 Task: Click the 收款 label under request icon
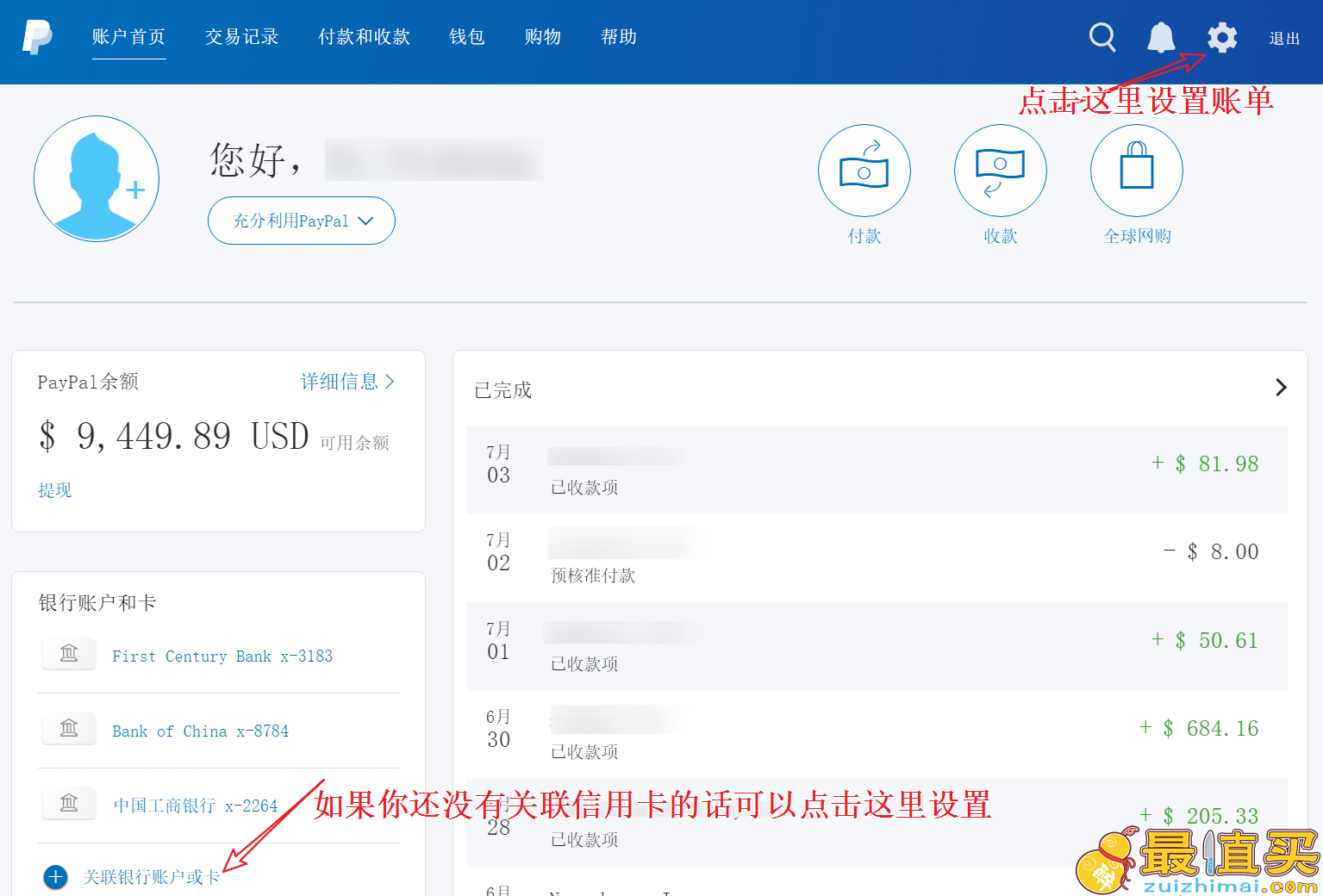pyautogui.click(x=1001, y=236)
